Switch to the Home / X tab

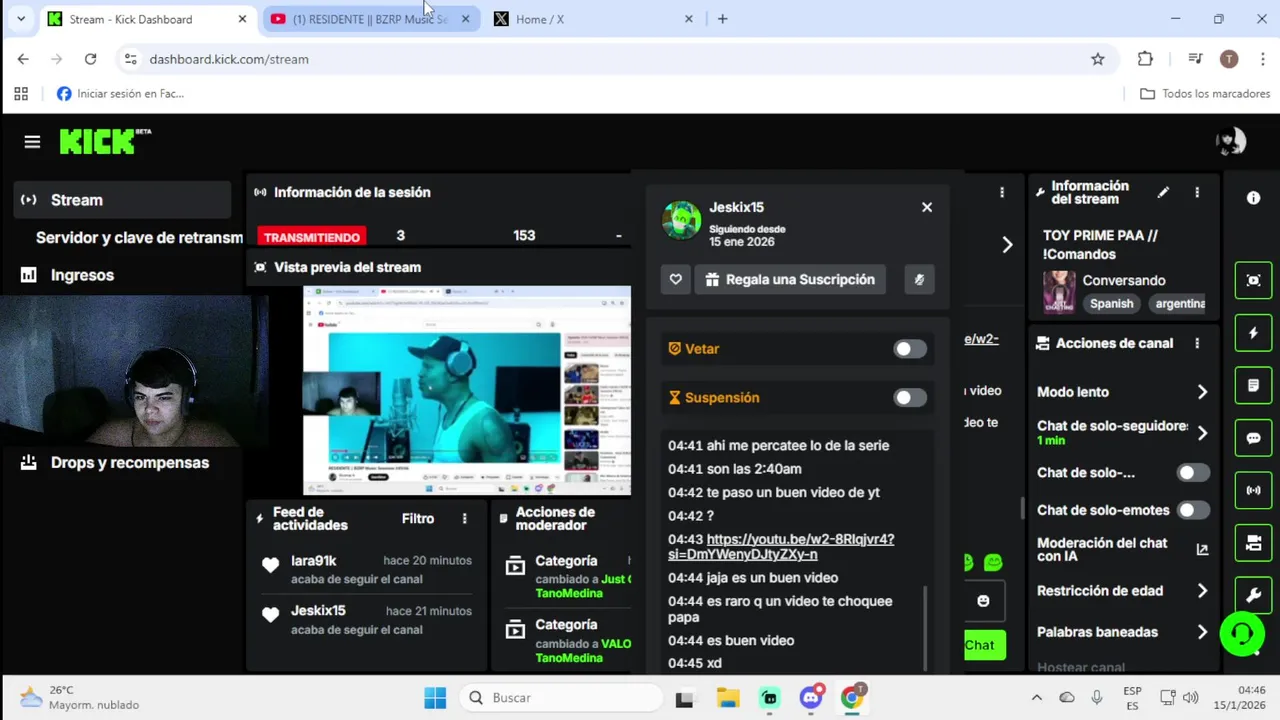[540, 19]
